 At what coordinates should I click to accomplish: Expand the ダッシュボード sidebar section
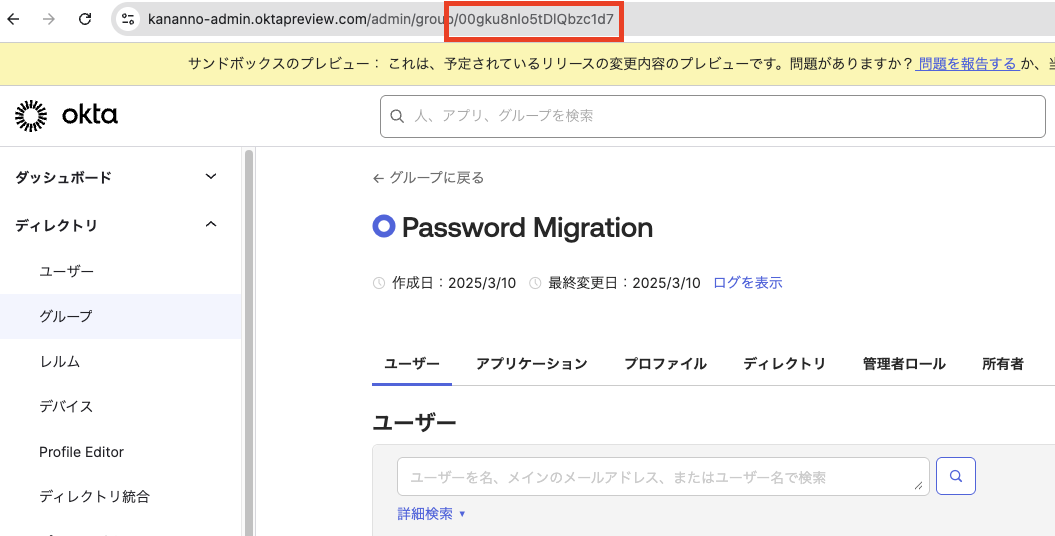coord(210,177)
